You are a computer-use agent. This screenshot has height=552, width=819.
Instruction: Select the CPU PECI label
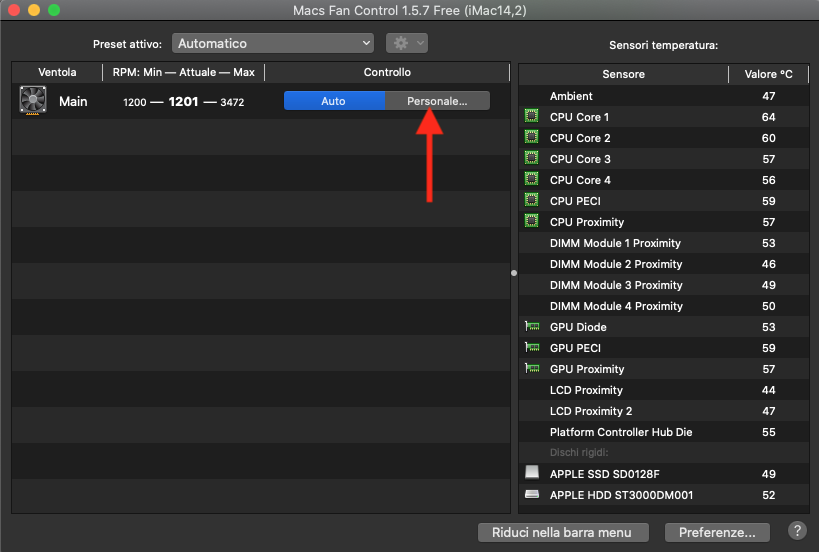point(575,201)
